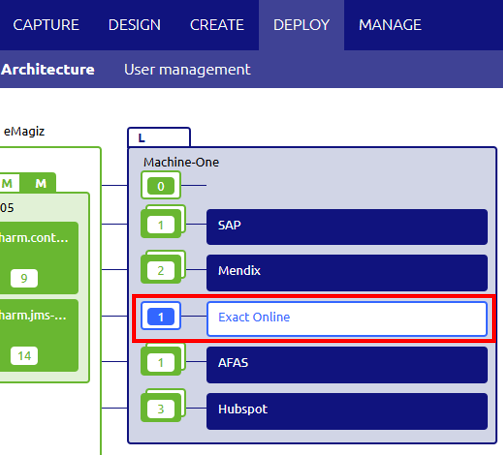Click the Hubspot system block
This screenshot has height=461, width=503.
347,411
